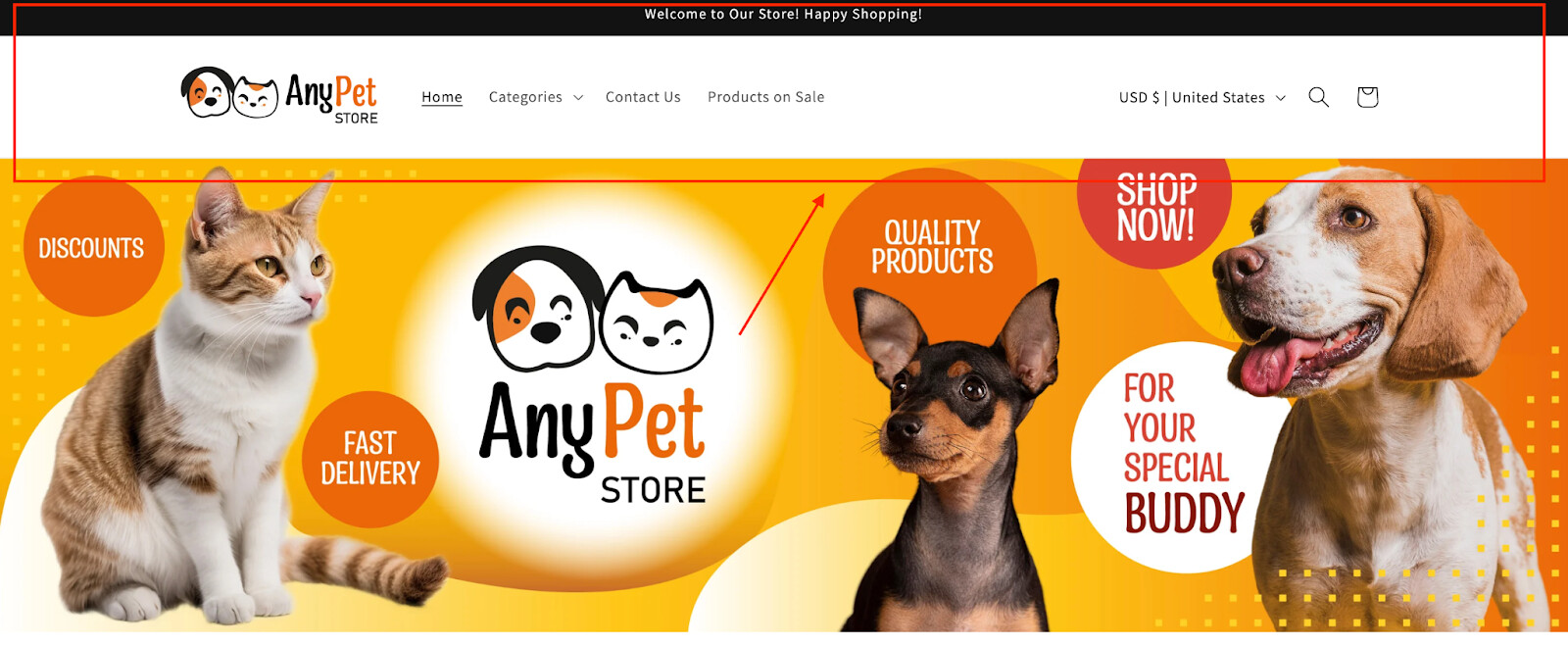Screen dimensions: 1568x646
Task: Open the Contact Us page
Action: pos(643,97)
